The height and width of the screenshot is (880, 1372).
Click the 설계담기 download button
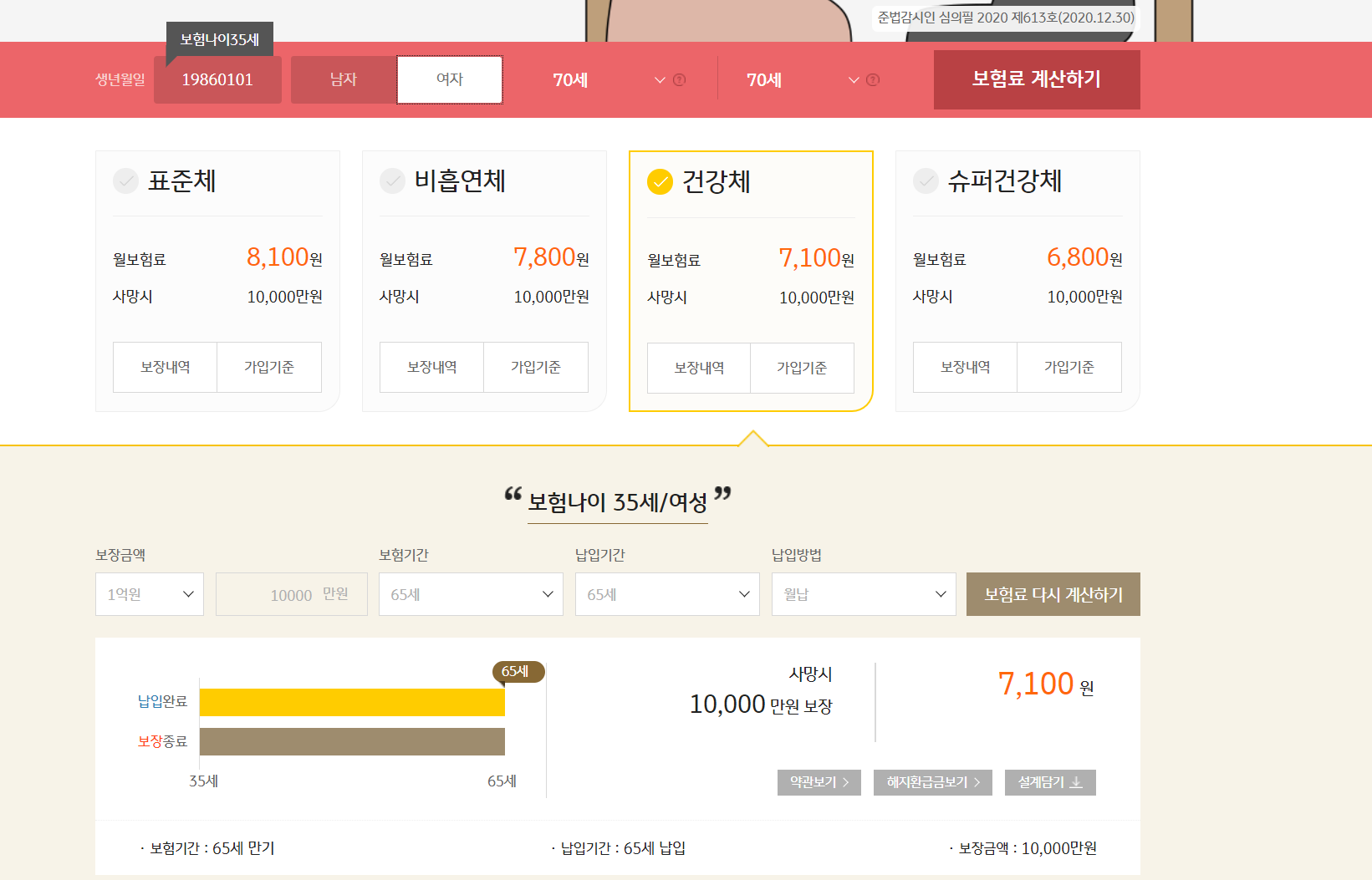point(1050,782)
